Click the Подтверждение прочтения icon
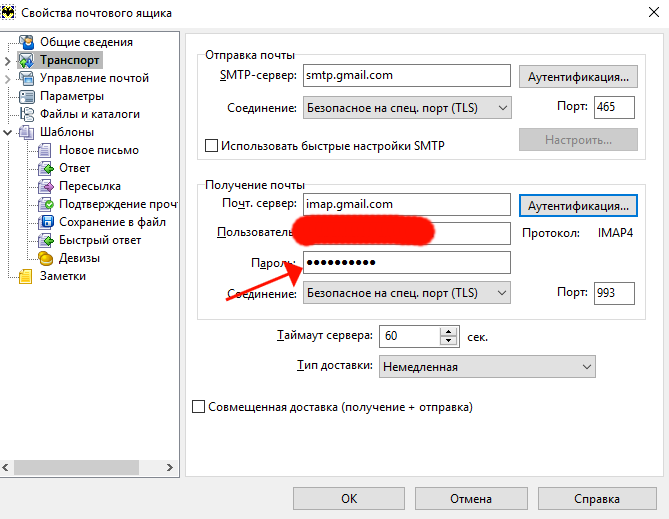Image resolution: width=669 pixels, height=519 pixels. click(45, 204)
